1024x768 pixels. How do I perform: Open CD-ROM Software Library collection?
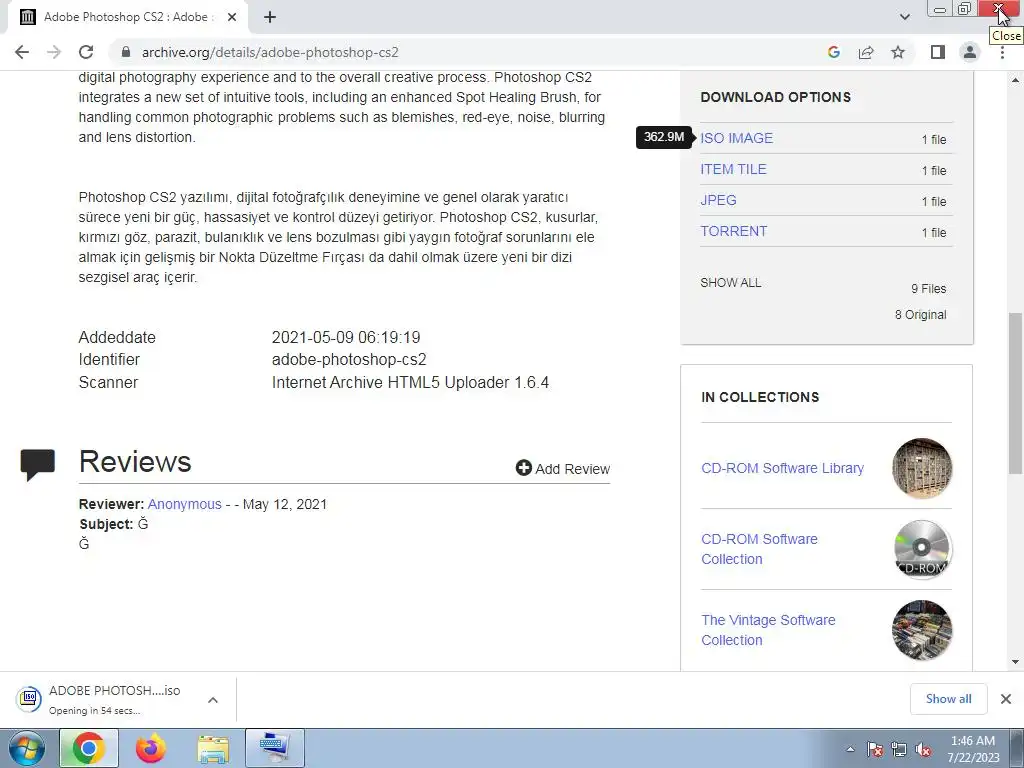click(782, 468)
